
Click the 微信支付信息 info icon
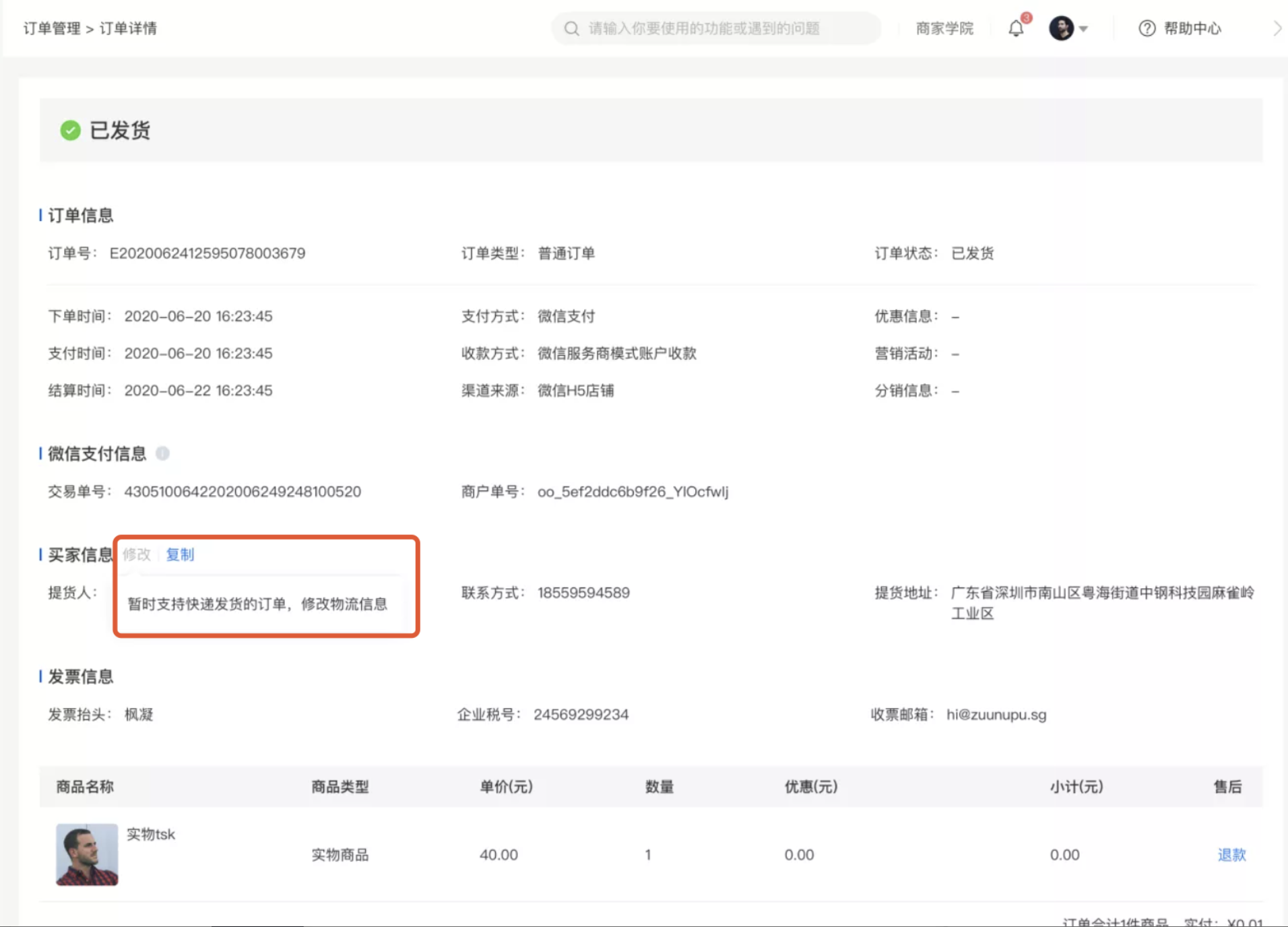(x=162, y=453)
